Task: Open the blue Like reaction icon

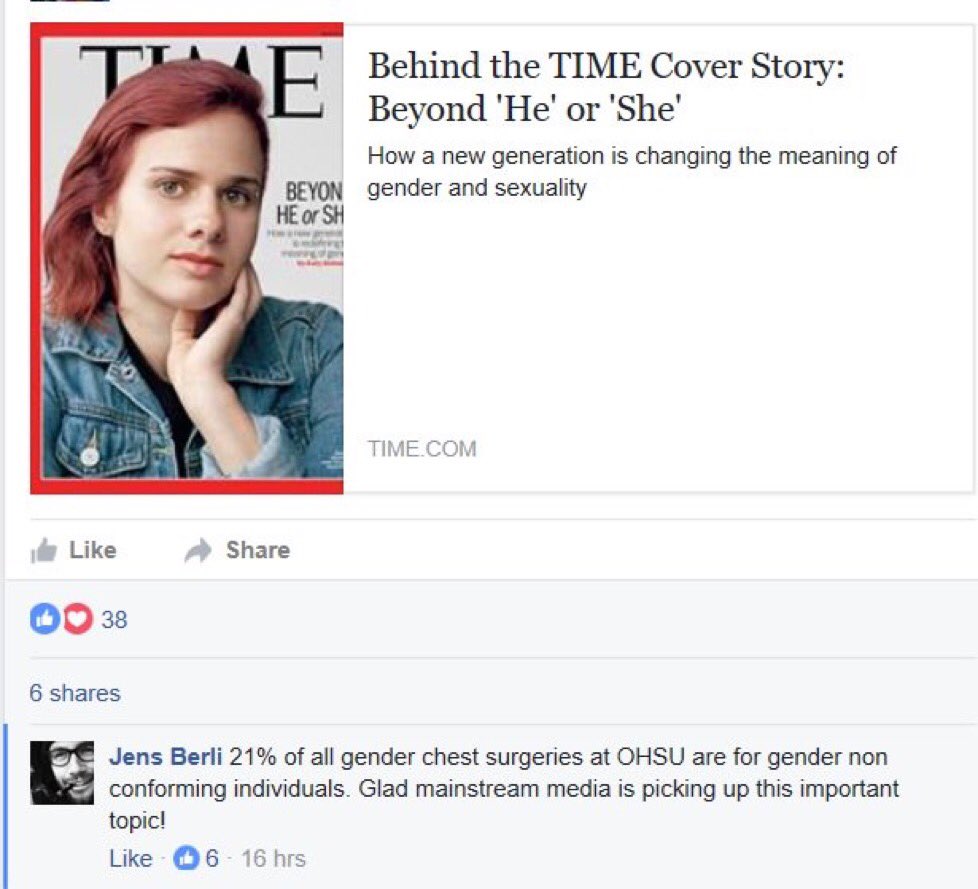Action: [44, 619]
